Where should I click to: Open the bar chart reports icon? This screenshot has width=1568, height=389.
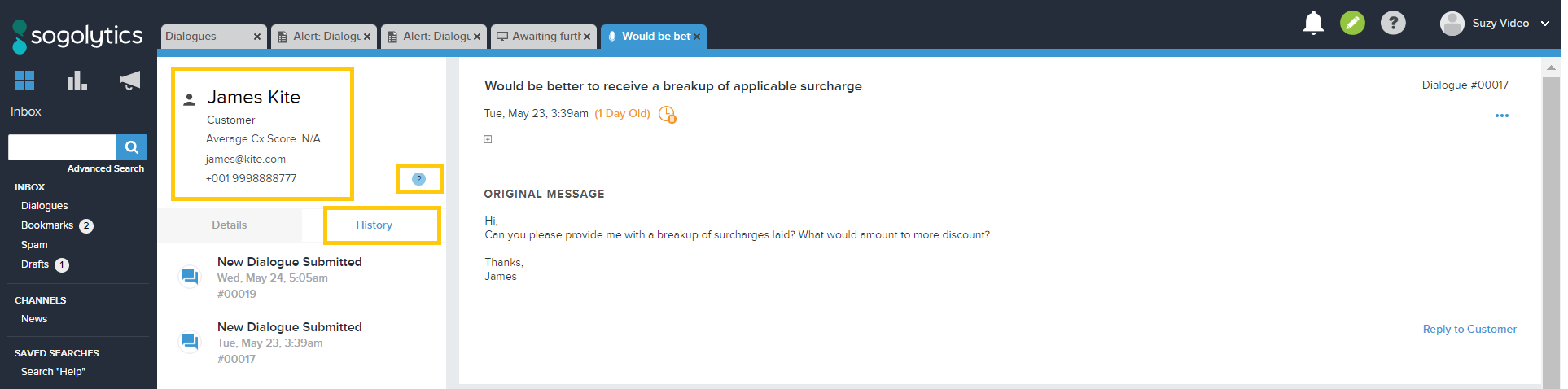click(x=77, y=81)
